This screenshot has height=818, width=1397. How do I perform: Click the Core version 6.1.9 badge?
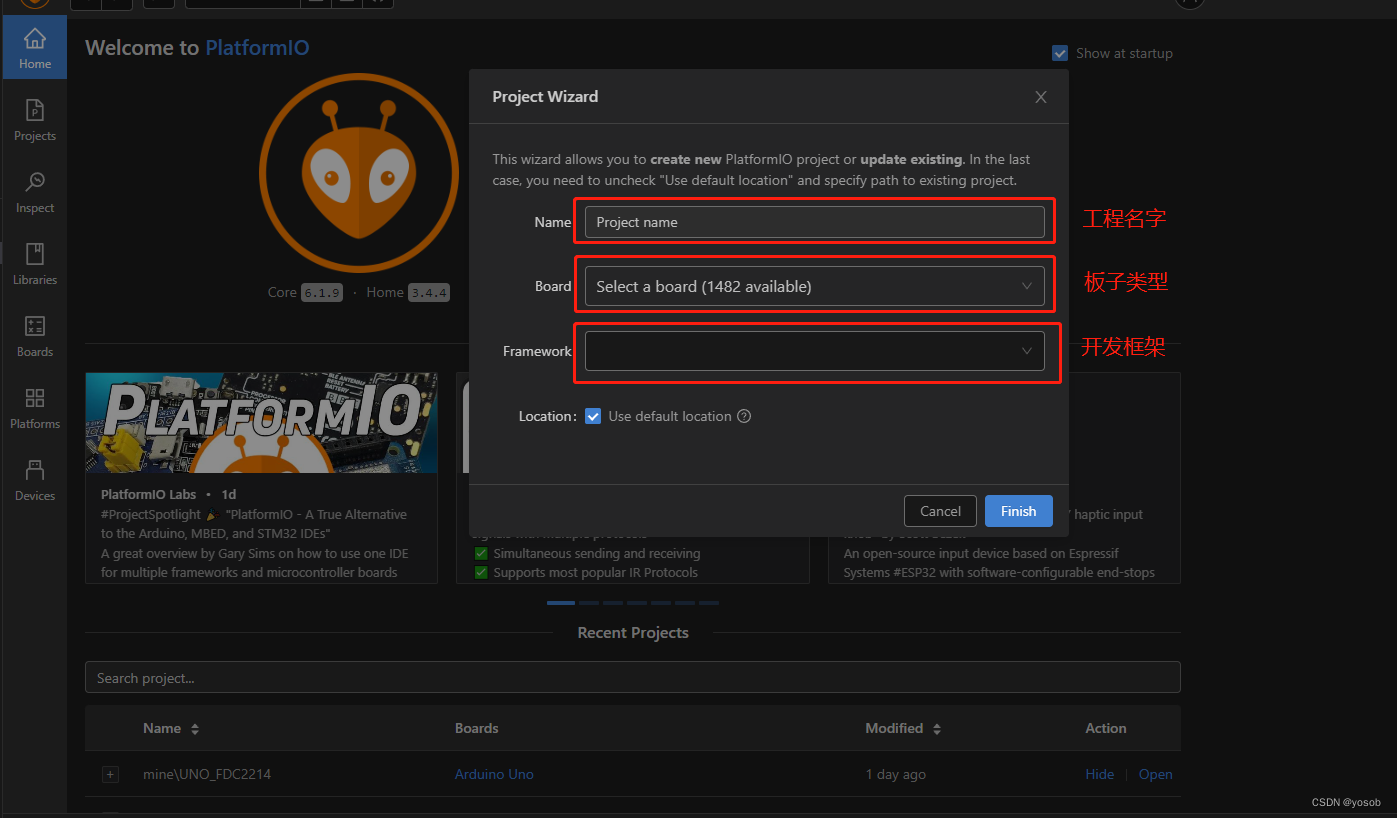[321, 293]
